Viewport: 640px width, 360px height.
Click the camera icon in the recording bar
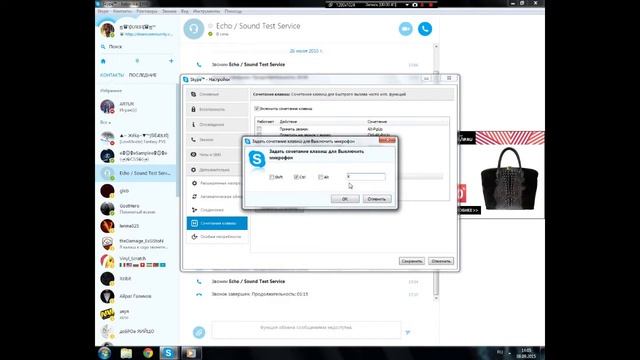coord(415,4)
